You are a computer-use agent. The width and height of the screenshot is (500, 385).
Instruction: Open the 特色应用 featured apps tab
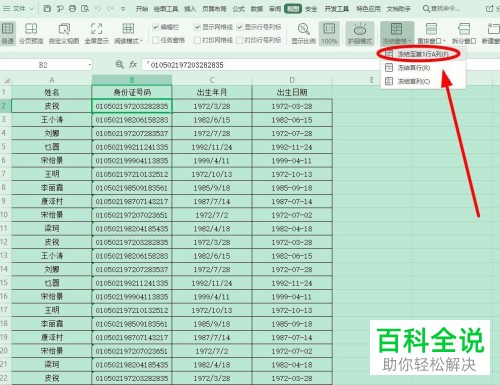click(368, 9)
